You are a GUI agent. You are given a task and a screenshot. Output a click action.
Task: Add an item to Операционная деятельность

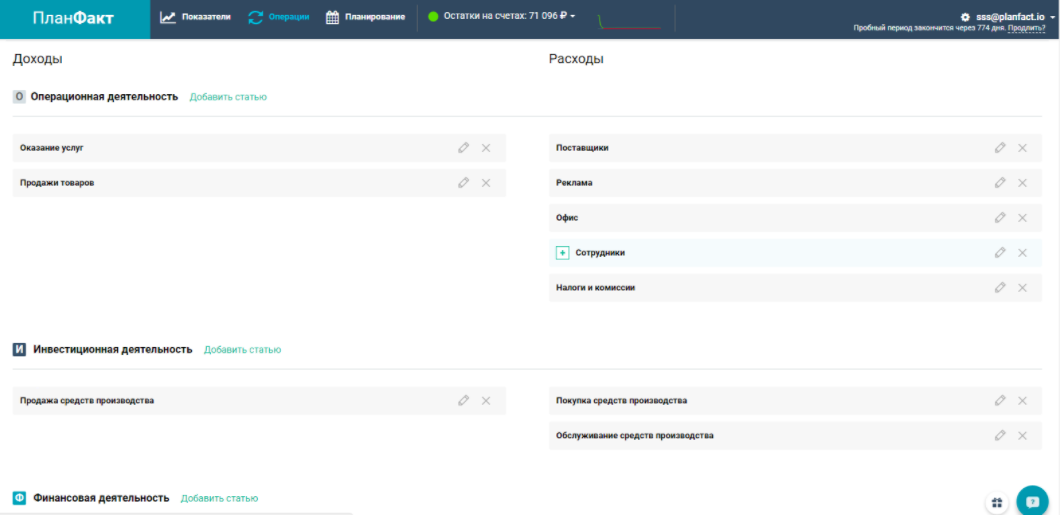click(228, 97)
